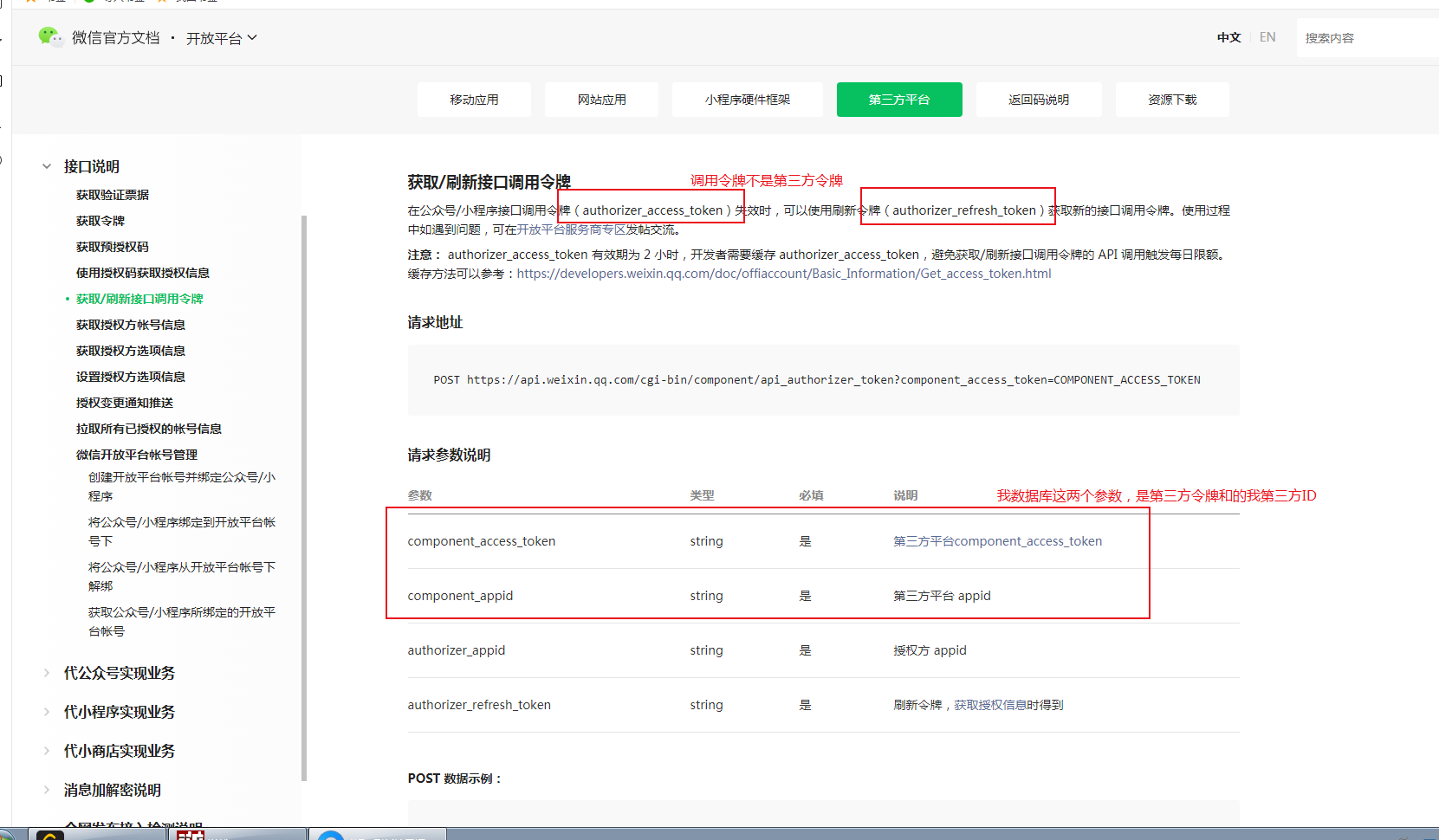Open the 网站应用 tab

(601, 100)
